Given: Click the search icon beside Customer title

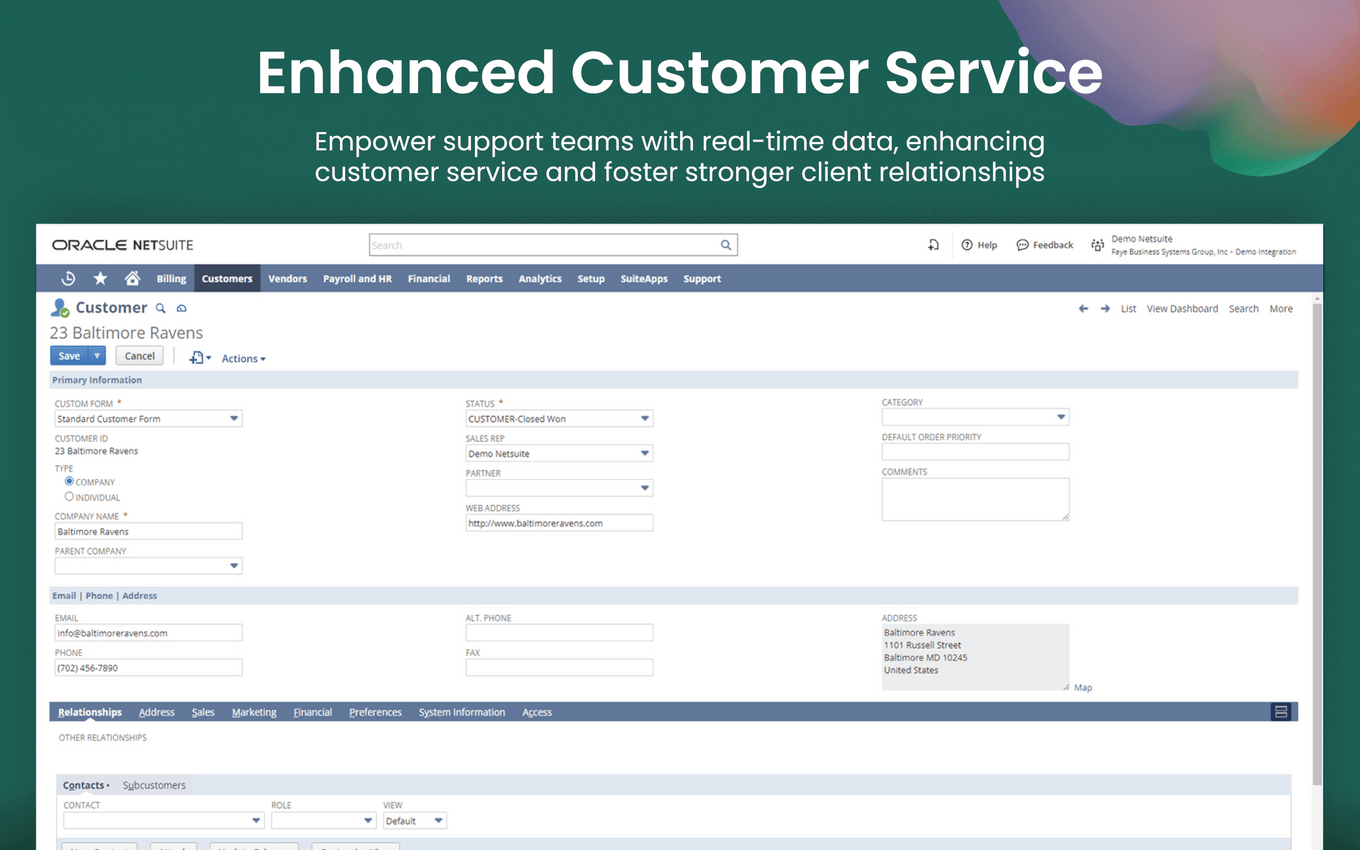Looking at the screenshot, I should pyautogui.click(x=160, y=308).
